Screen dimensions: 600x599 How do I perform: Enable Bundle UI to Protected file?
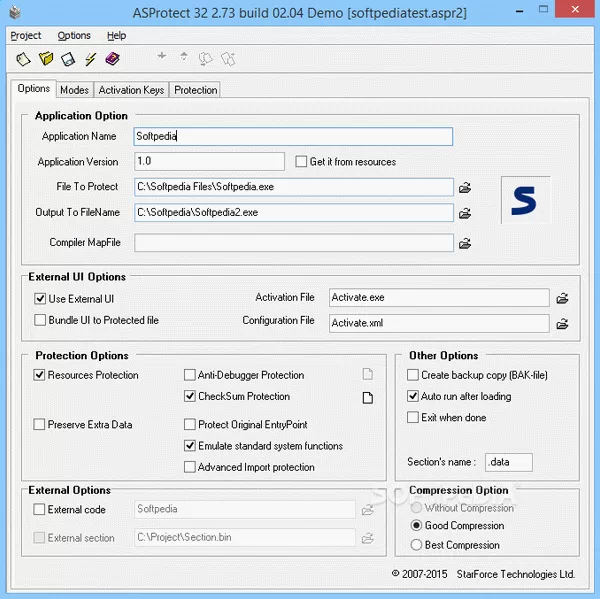[40, 320]
